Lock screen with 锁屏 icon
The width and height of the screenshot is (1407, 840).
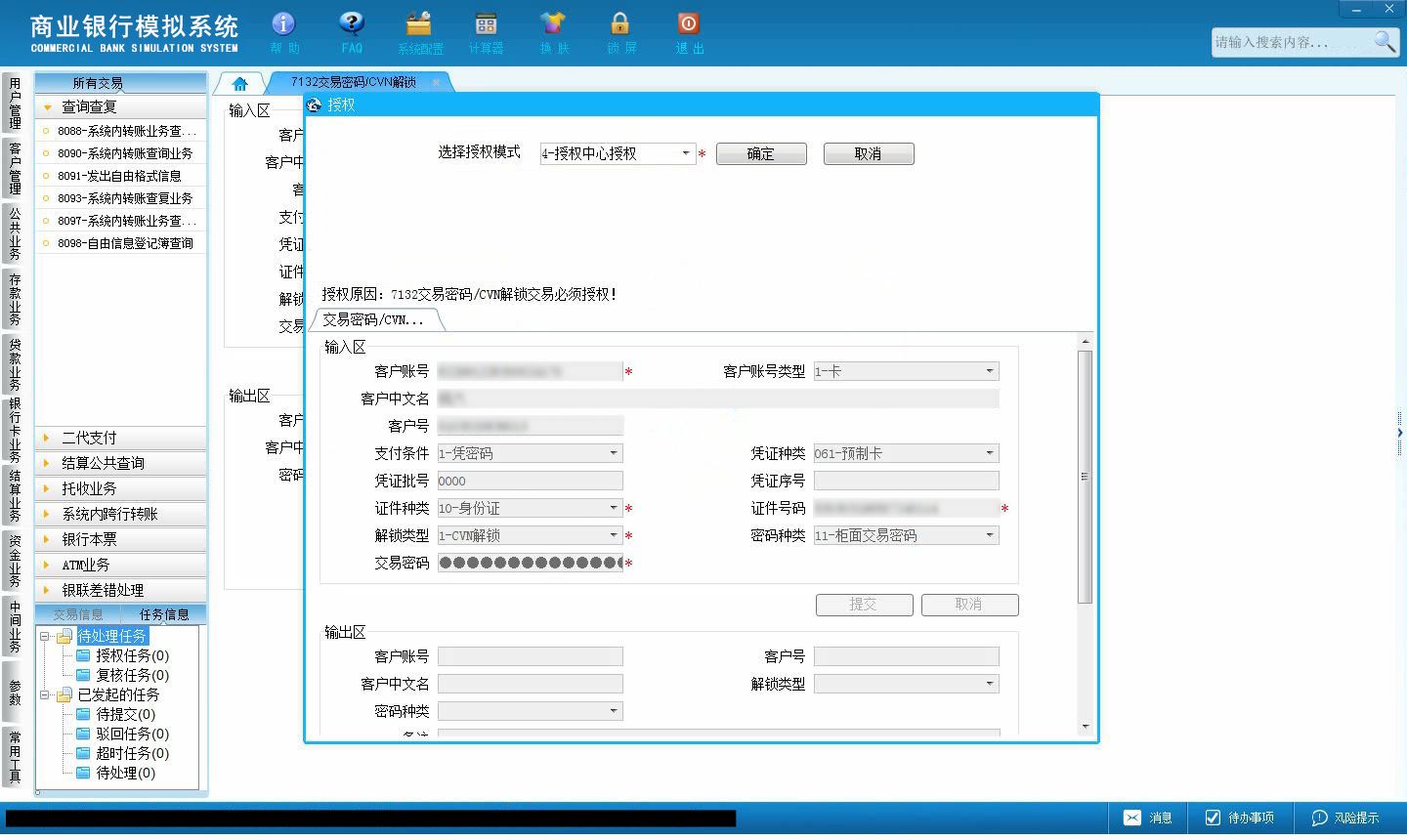coord(620,32)
